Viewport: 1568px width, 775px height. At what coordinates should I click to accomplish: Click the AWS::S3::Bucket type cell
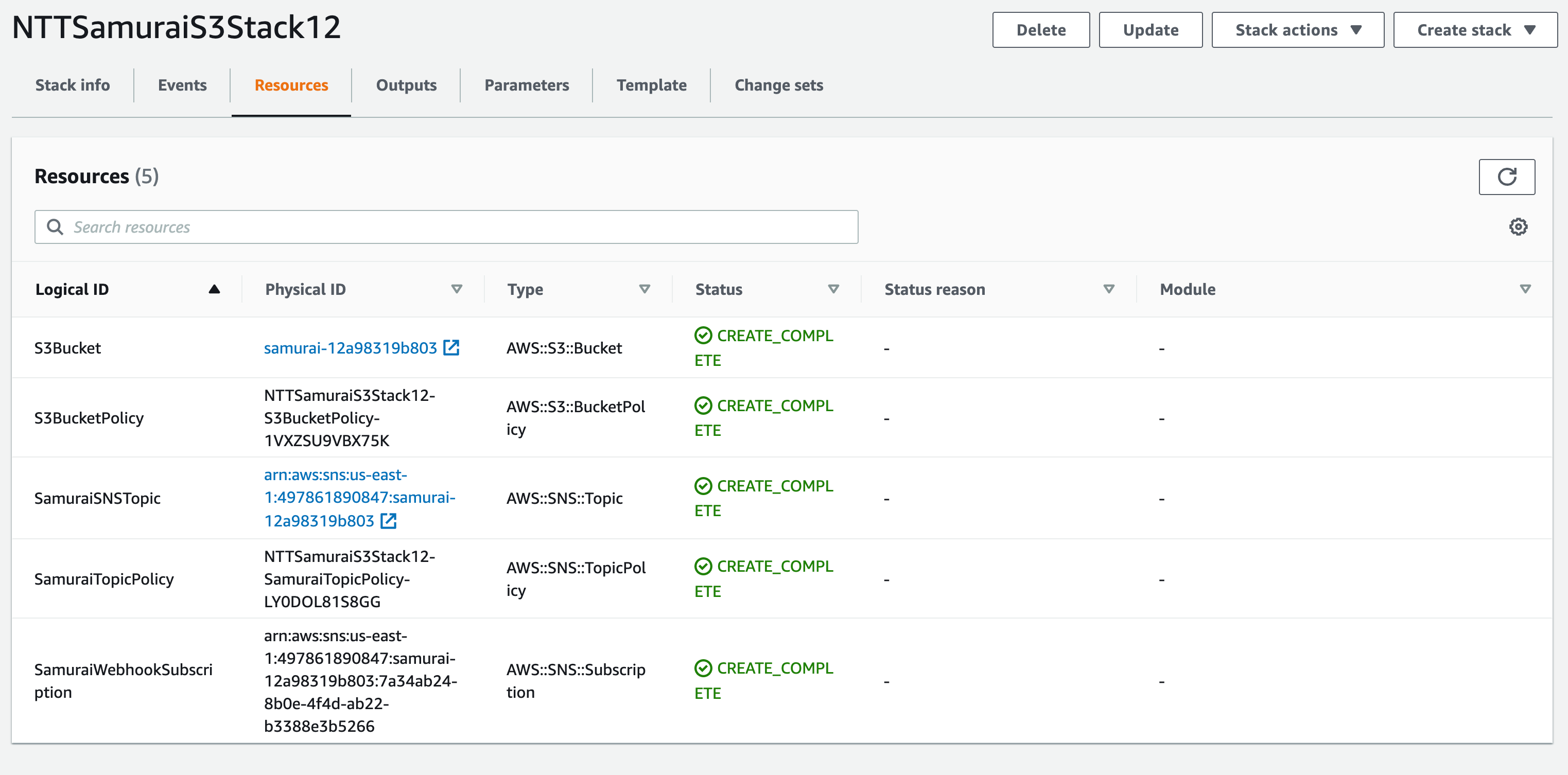pyautogui.click(x=564, y=348)
